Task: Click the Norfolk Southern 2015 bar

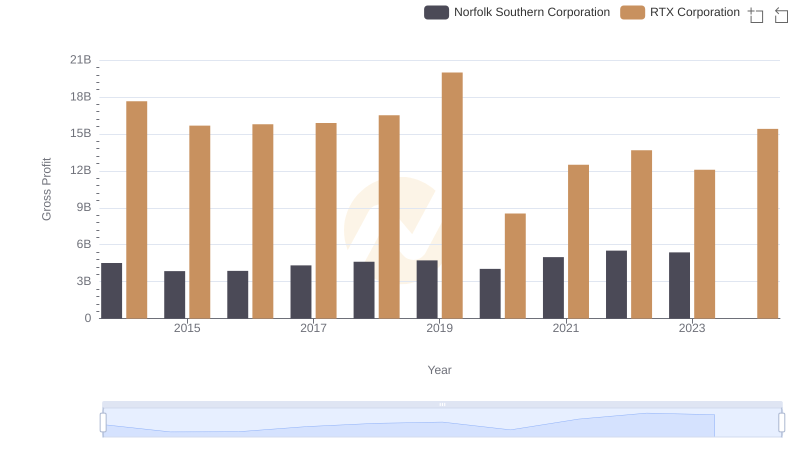Action: click(174, 295)
